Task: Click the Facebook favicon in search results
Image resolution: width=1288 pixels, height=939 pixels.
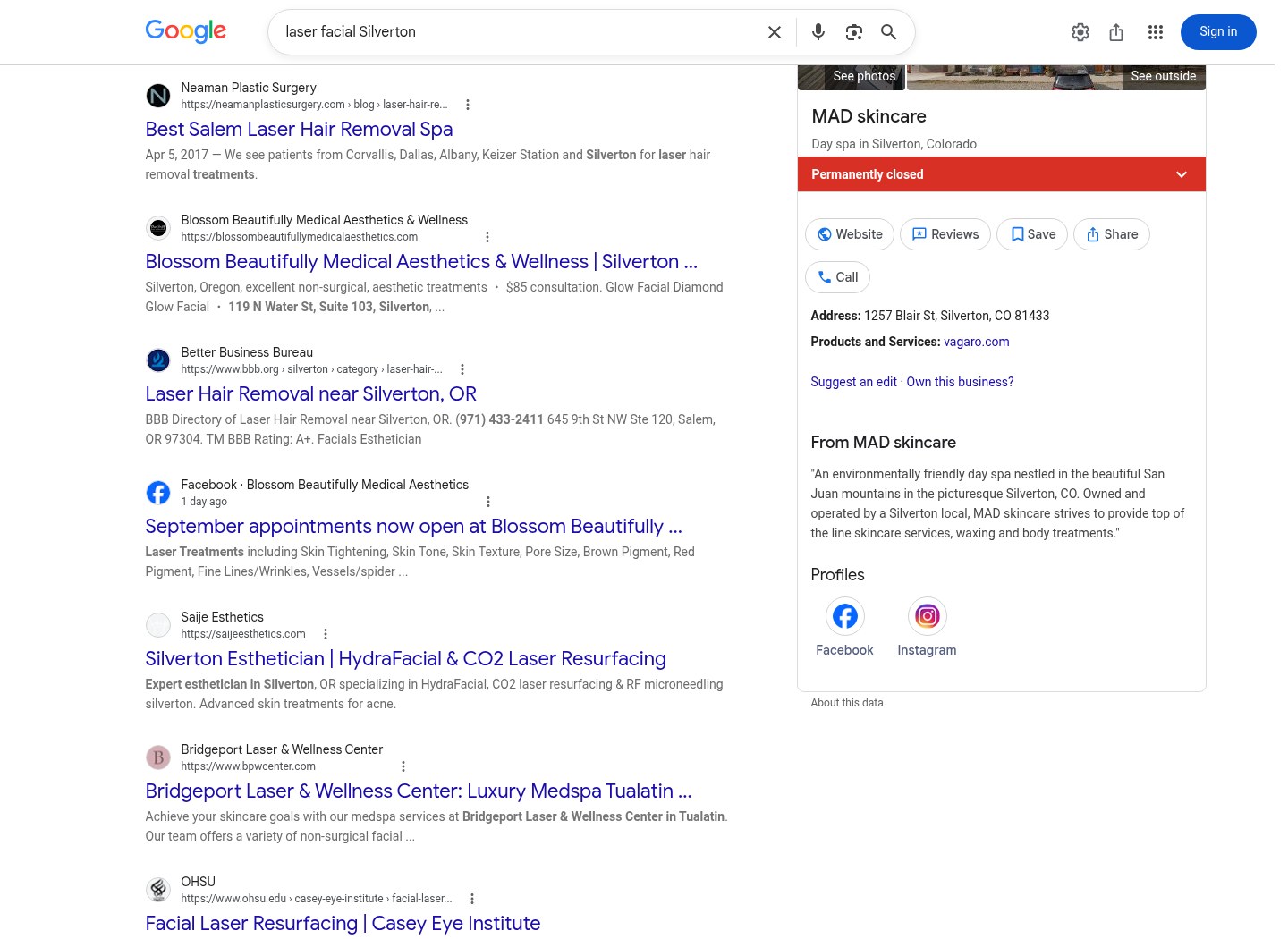Action: [158, 493]
